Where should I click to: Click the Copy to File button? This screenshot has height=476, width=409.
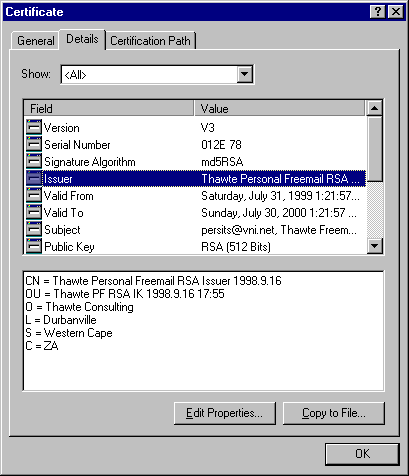click(x=334, y=413)
